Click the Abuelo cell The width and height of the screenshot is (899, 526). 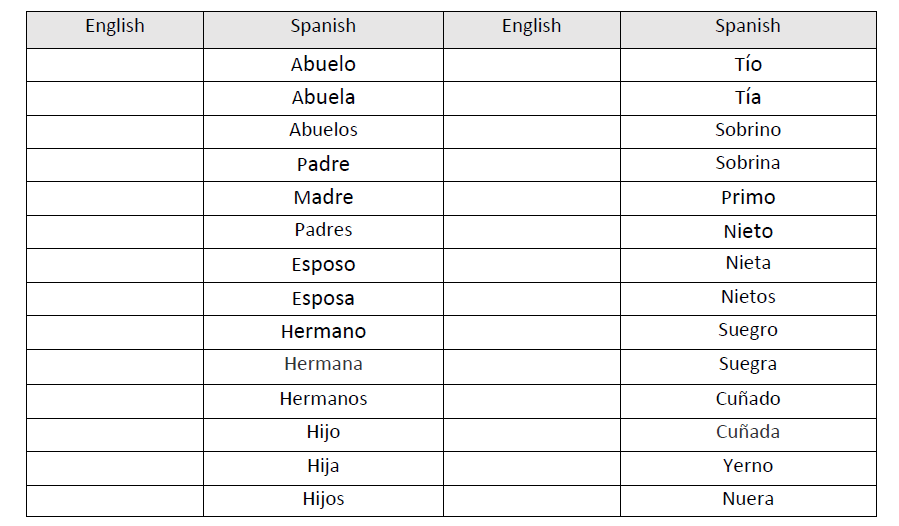click(x=323, y=64)
